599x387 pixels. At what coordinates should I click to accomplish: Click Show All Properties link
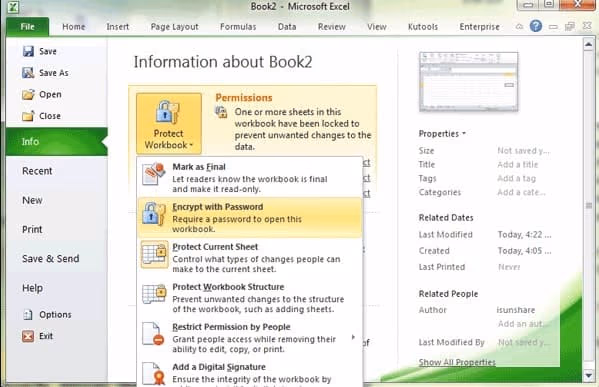pos(457,362)
